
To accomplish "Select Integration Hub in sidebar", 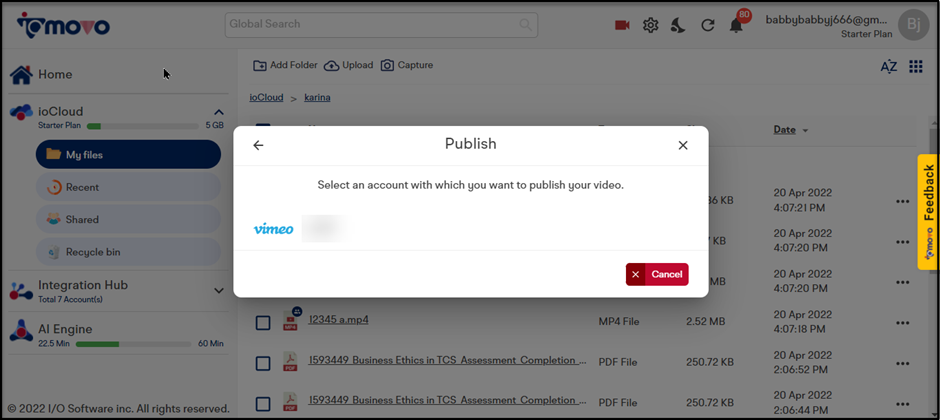I will tap(83, 285).
